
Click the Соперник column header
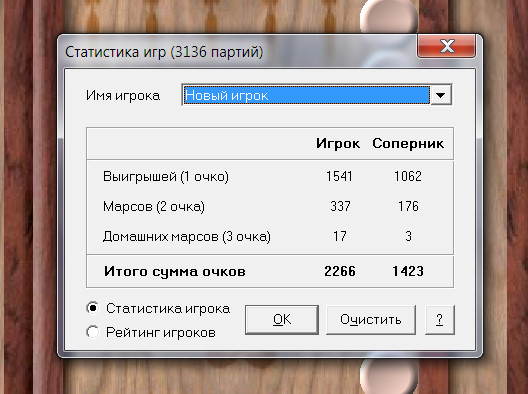408,144
